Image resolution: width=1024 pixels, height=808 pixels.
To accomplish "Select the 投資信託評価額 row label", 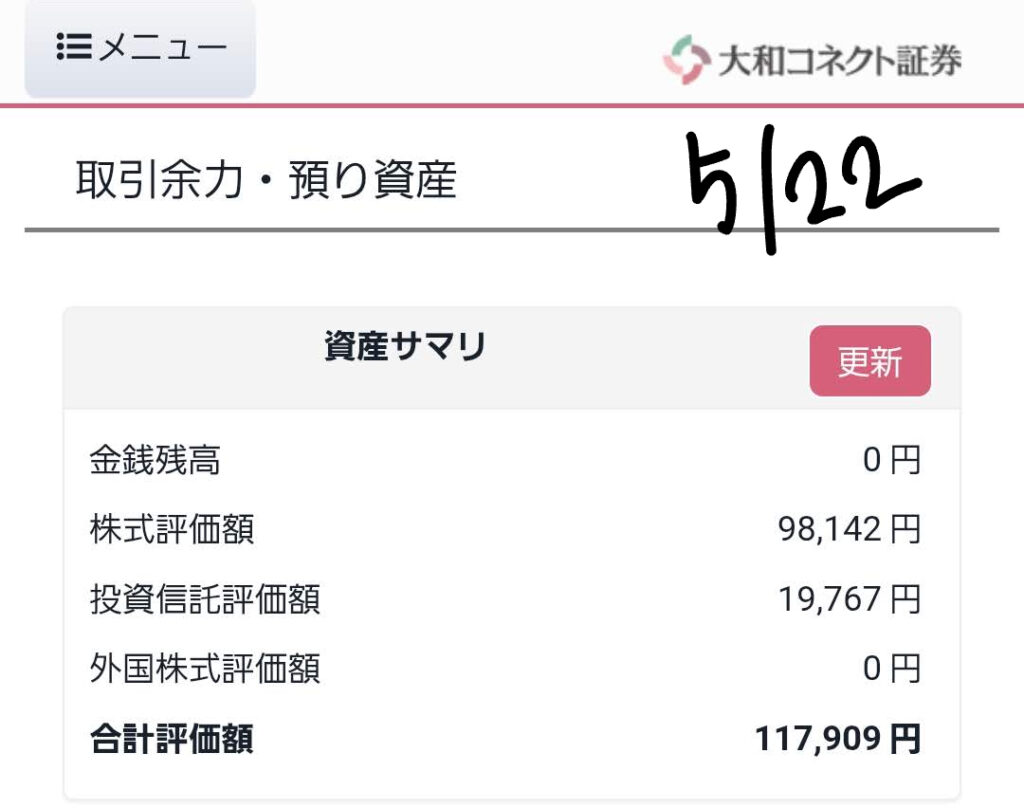I will pos(205,599).
